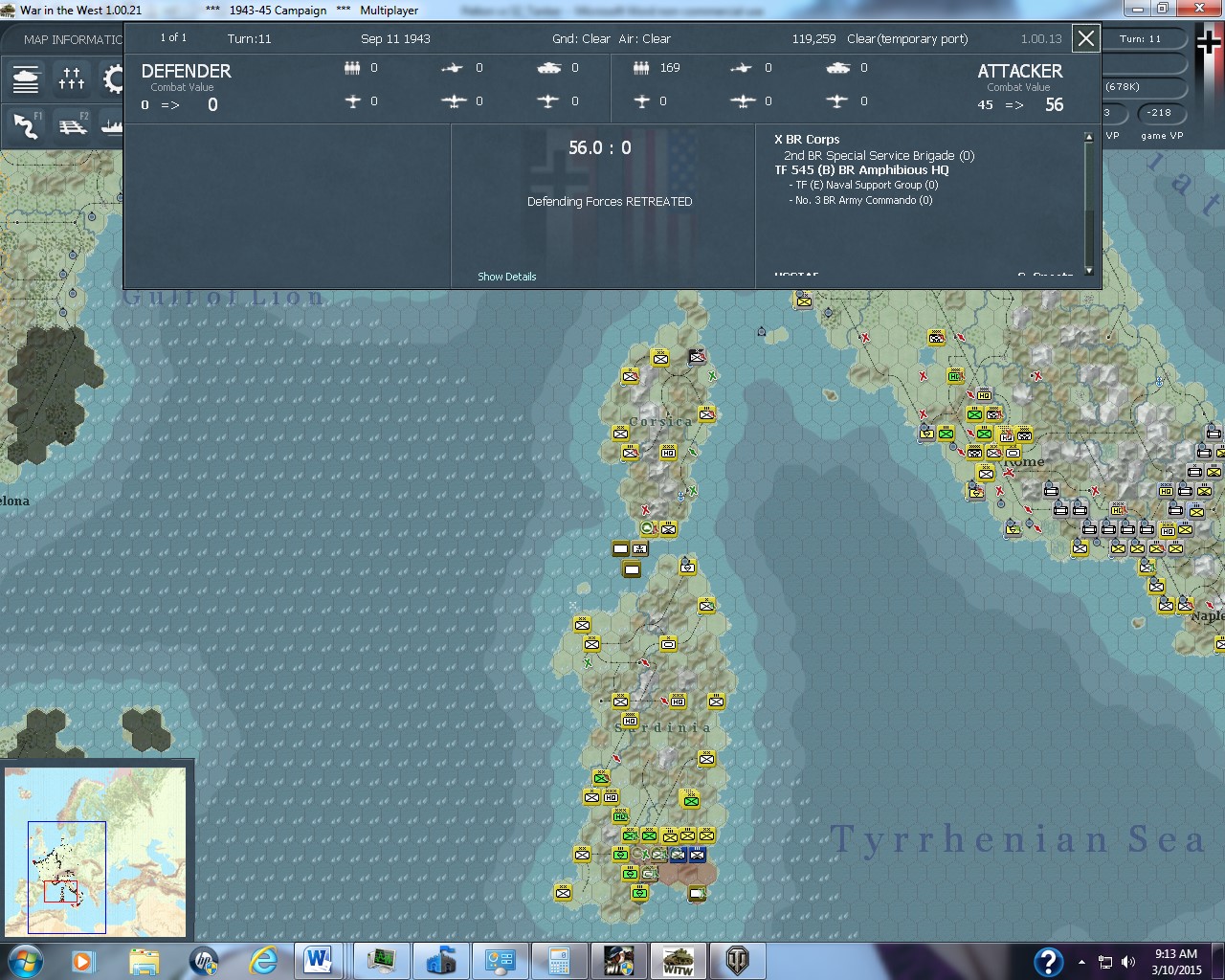The image size is (1225, 980).
Task: Select the F1 move mode arrow icon
Action: [26, 125]
